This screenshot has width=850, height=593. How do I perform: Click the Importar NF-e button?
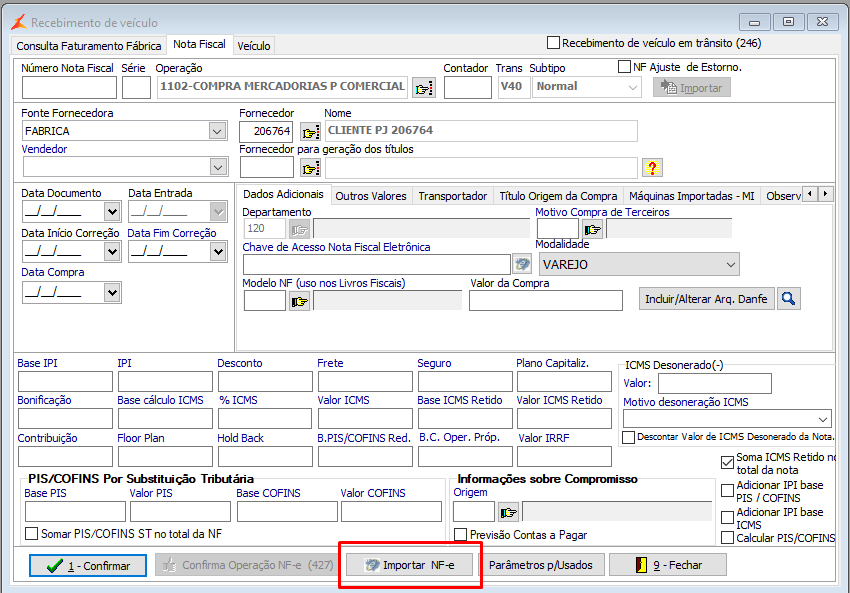(410, 565)
